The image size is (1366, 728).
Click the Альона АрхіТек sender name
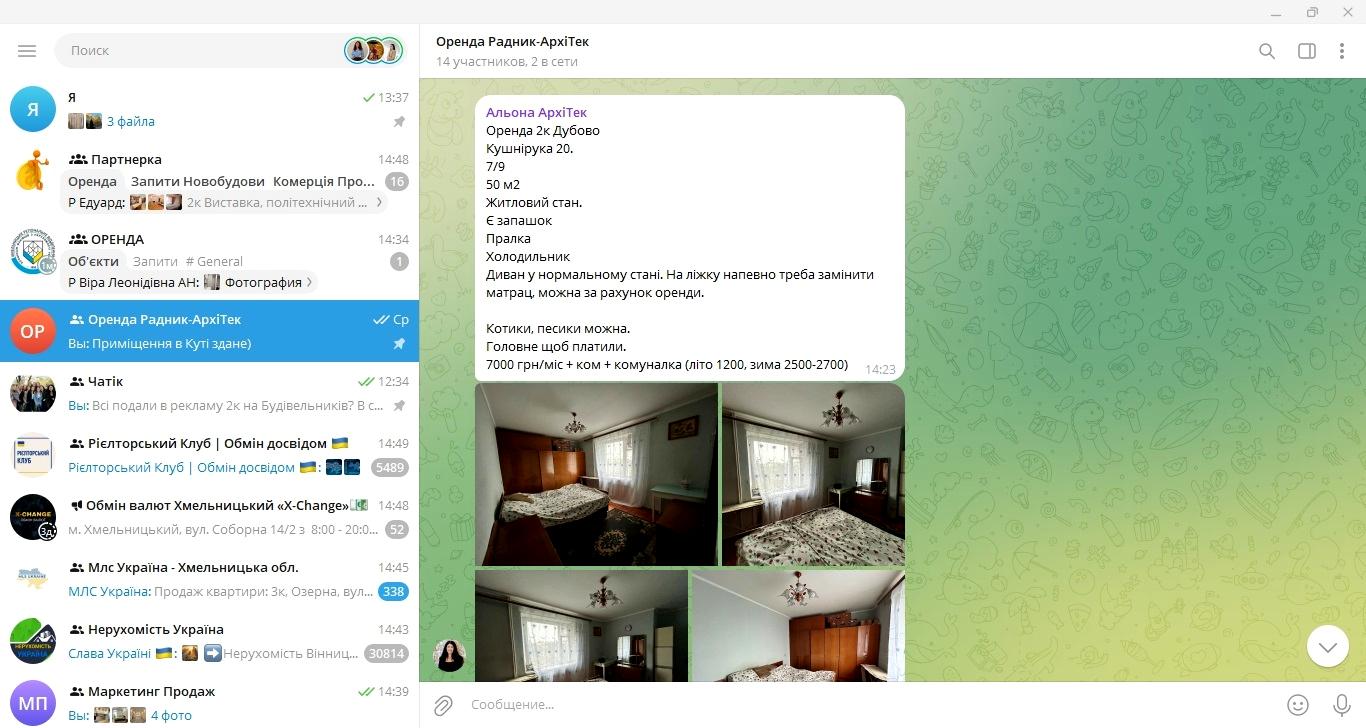point(536,113)
